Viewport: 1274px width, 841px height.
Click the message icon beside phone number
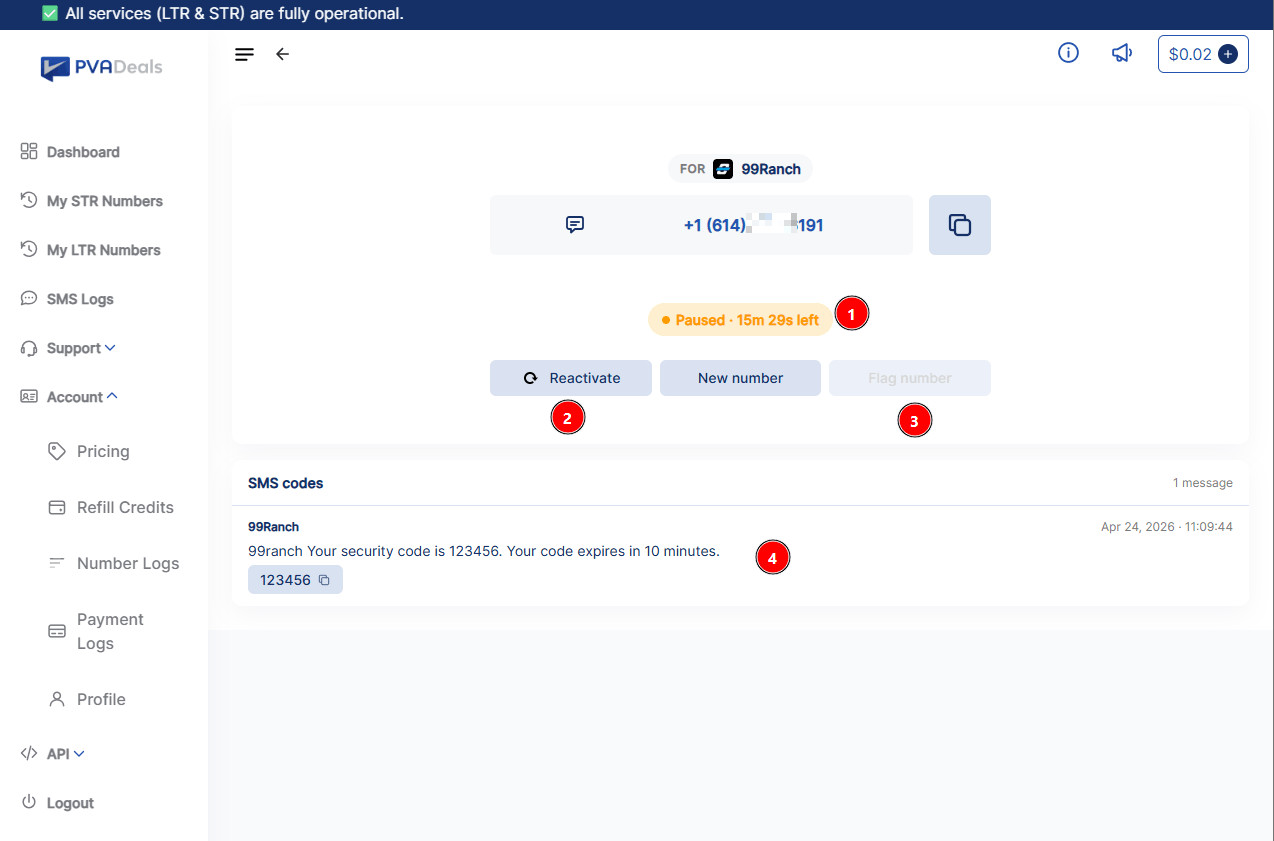click(575, 225)
